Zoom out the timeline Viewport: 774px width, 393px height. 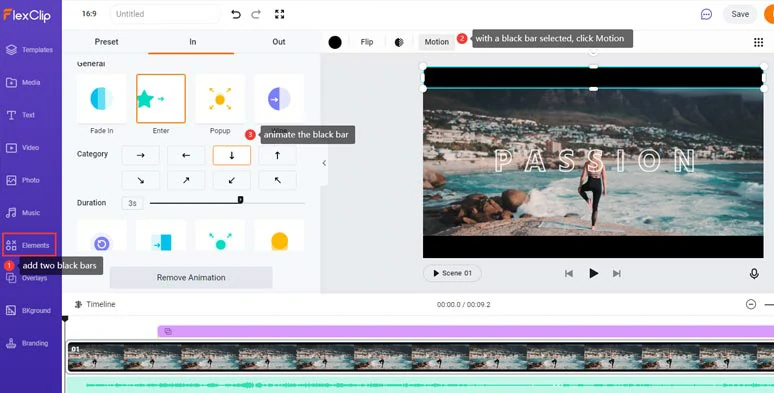(751, 304)
